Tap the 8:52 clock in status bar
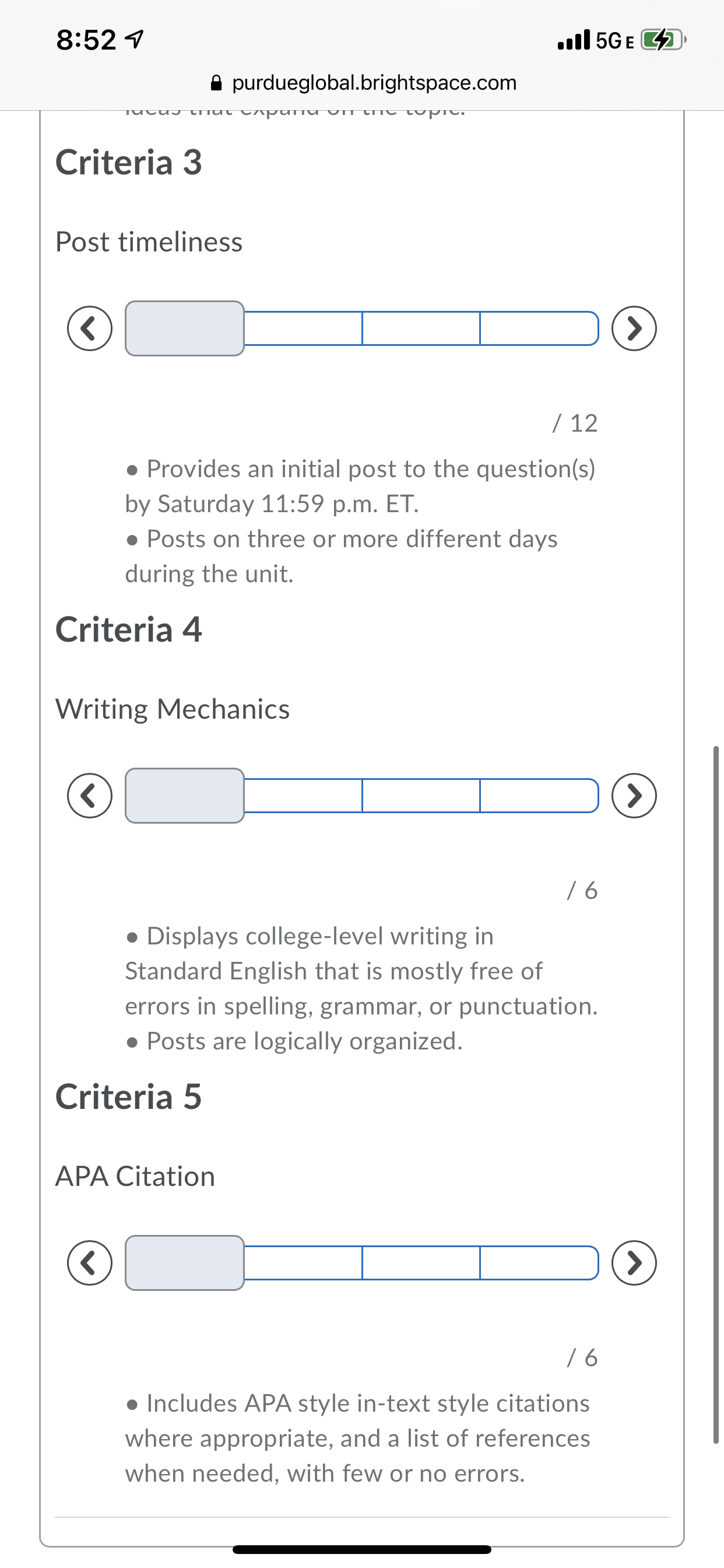The height and width of the screenshot is (1568, 724). [86, 40]
